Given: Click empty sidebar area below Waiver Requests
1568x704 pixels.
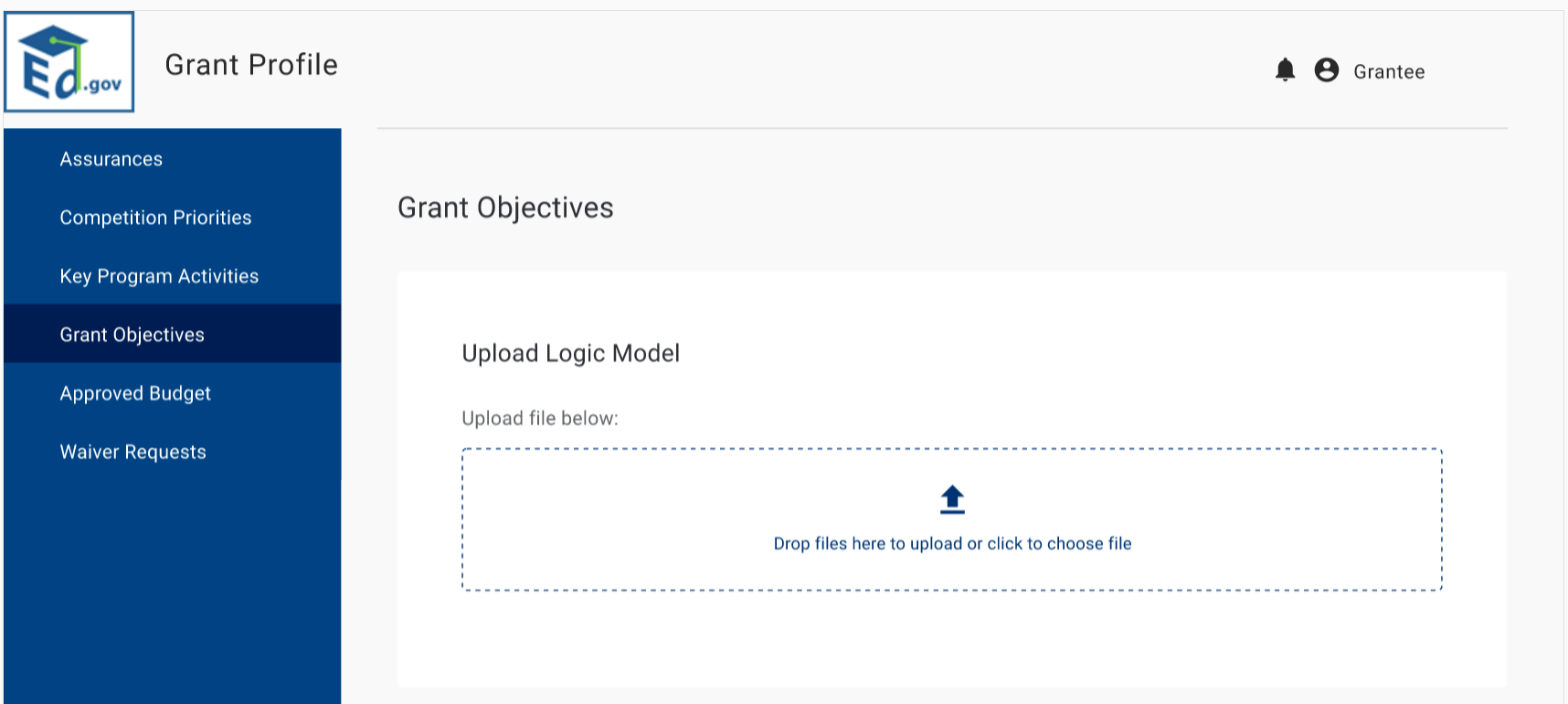Looking at the screenshot, I should (172, 585).
